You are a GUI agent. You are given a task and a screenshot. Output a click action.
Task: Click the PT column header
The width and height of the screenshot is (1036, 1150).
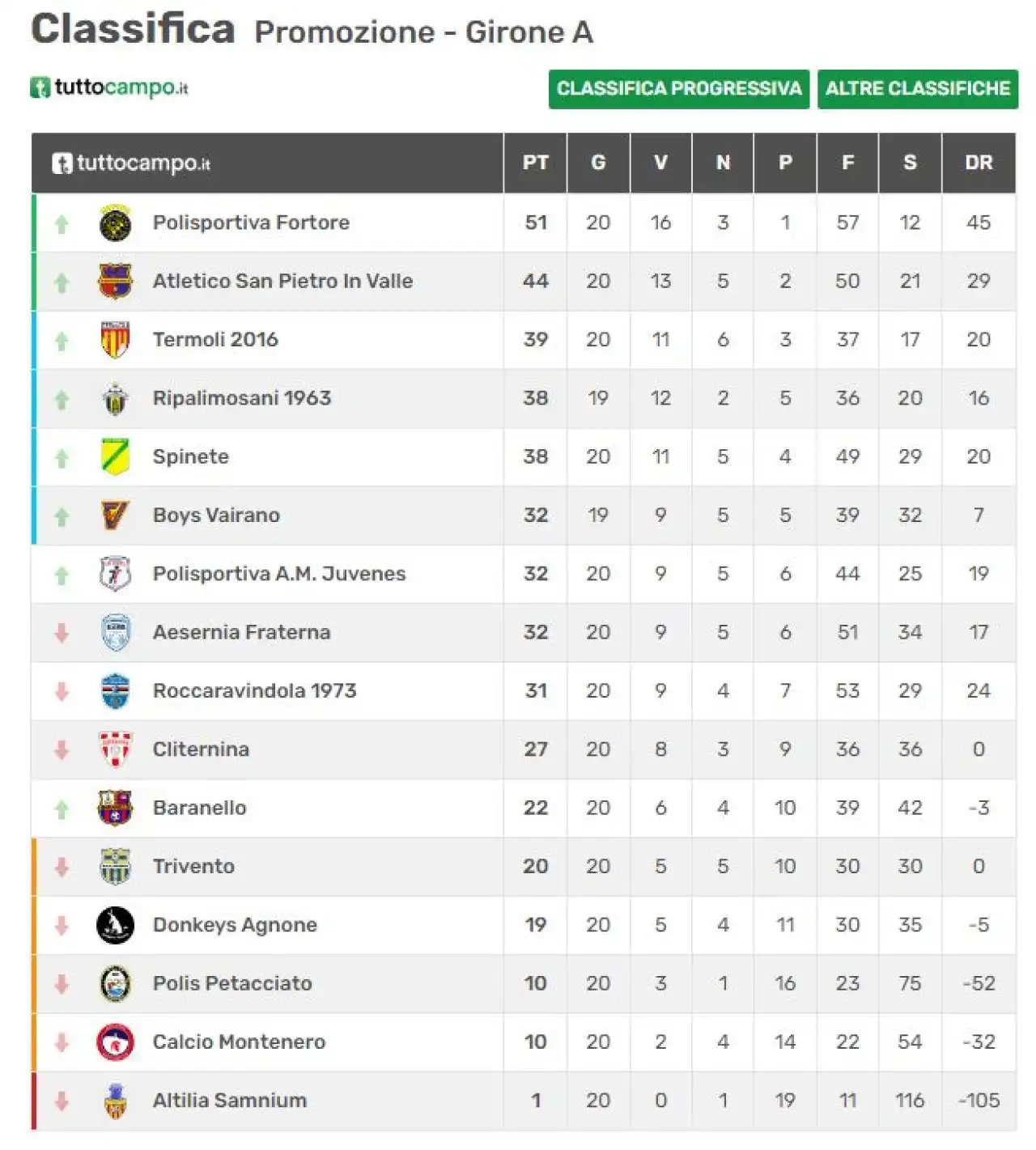pos(535,163)
